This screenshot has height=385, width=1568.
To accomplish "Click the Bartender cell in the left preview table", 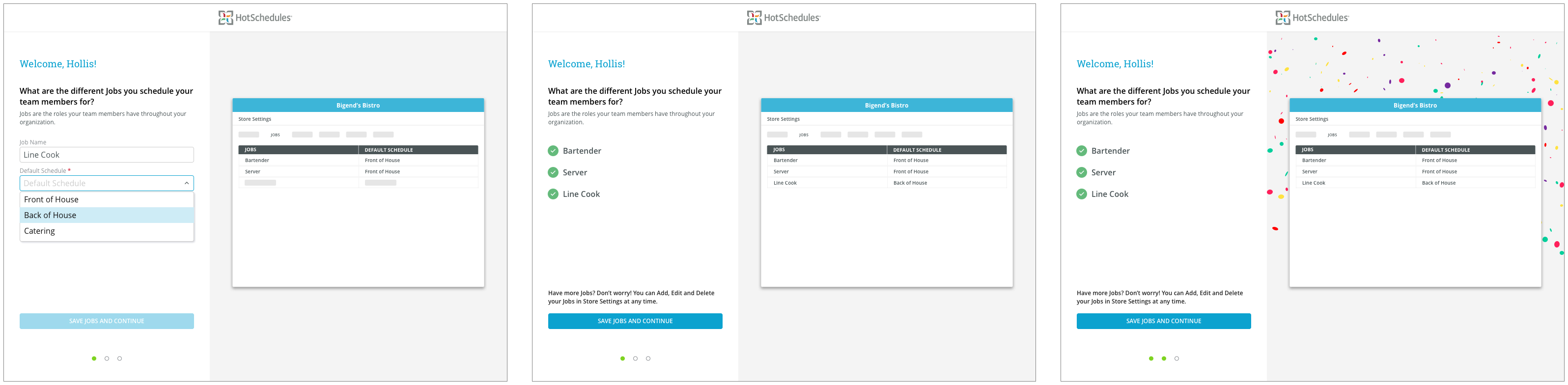I will 298,161.
